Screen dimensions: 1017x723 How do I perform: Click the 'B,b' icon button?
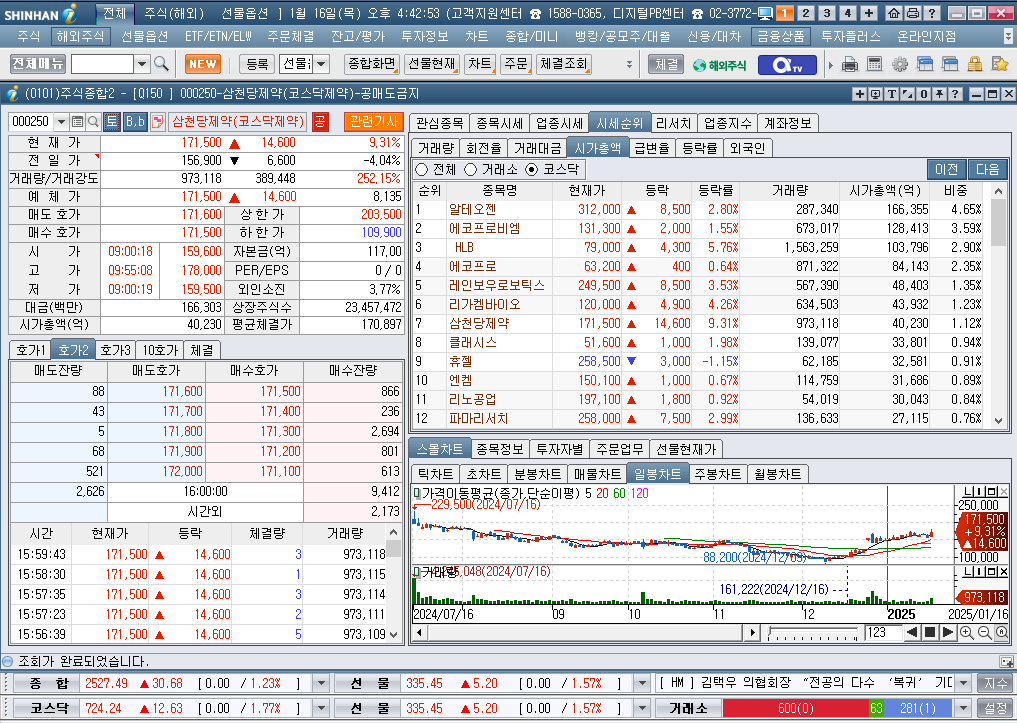pos(135,121)
